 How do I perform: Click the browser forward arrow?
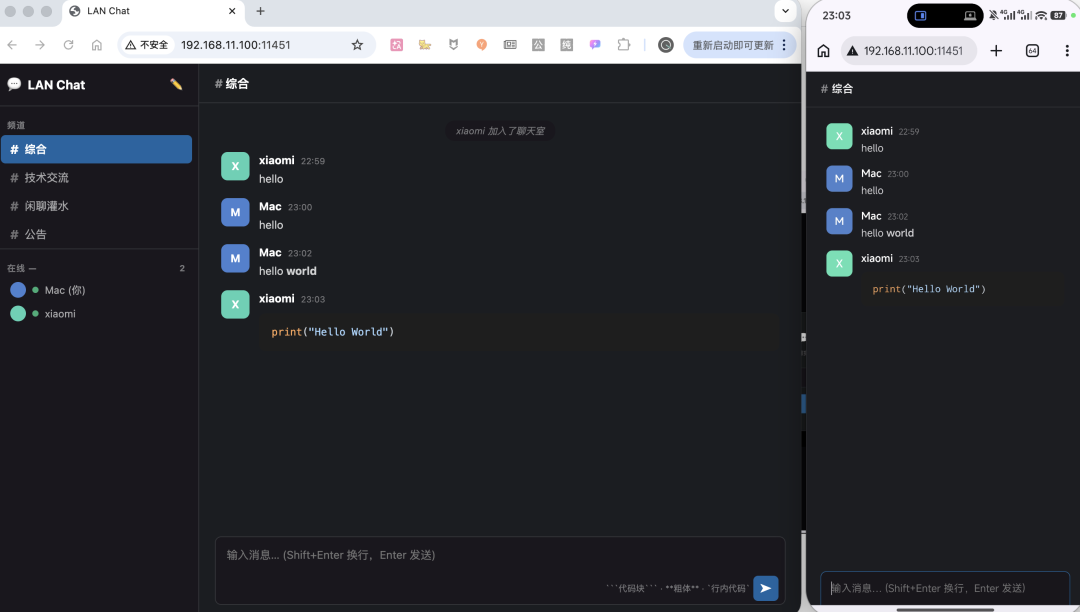click(40, 45)
